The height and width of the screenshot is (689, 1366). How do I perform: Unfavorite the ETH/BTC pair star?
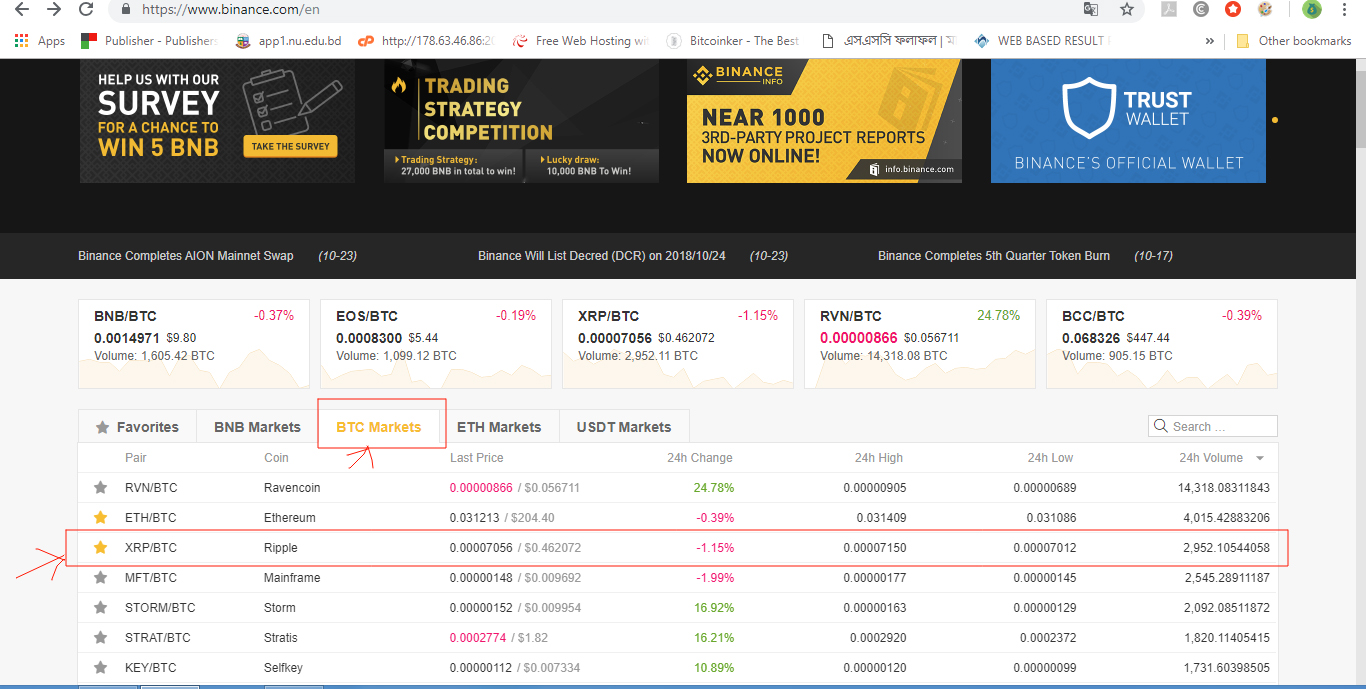click(100, 518)
